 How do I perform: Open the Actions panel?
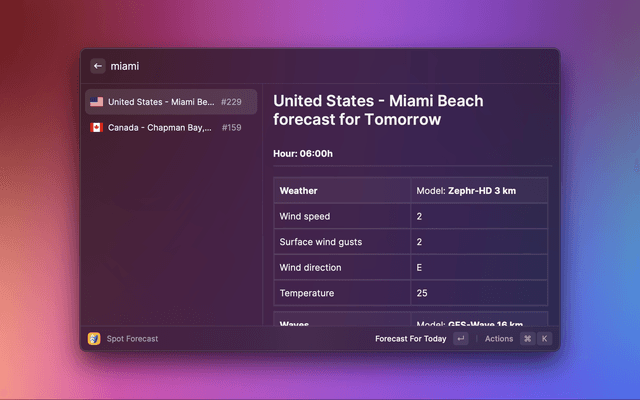[x=499, y=339]
